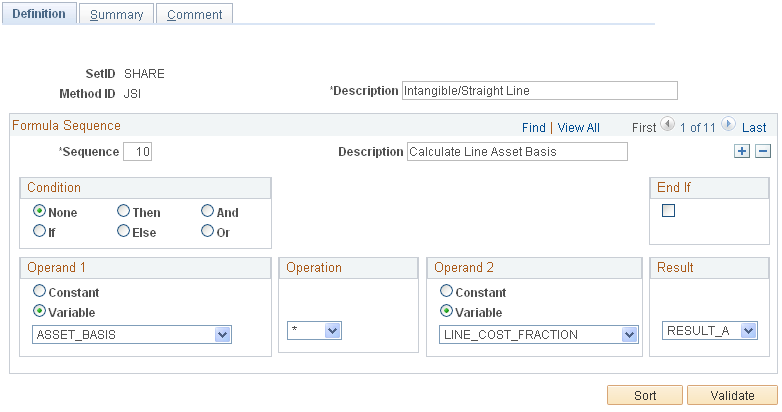
Task: Click the Sort button
Action: [645, 395]
